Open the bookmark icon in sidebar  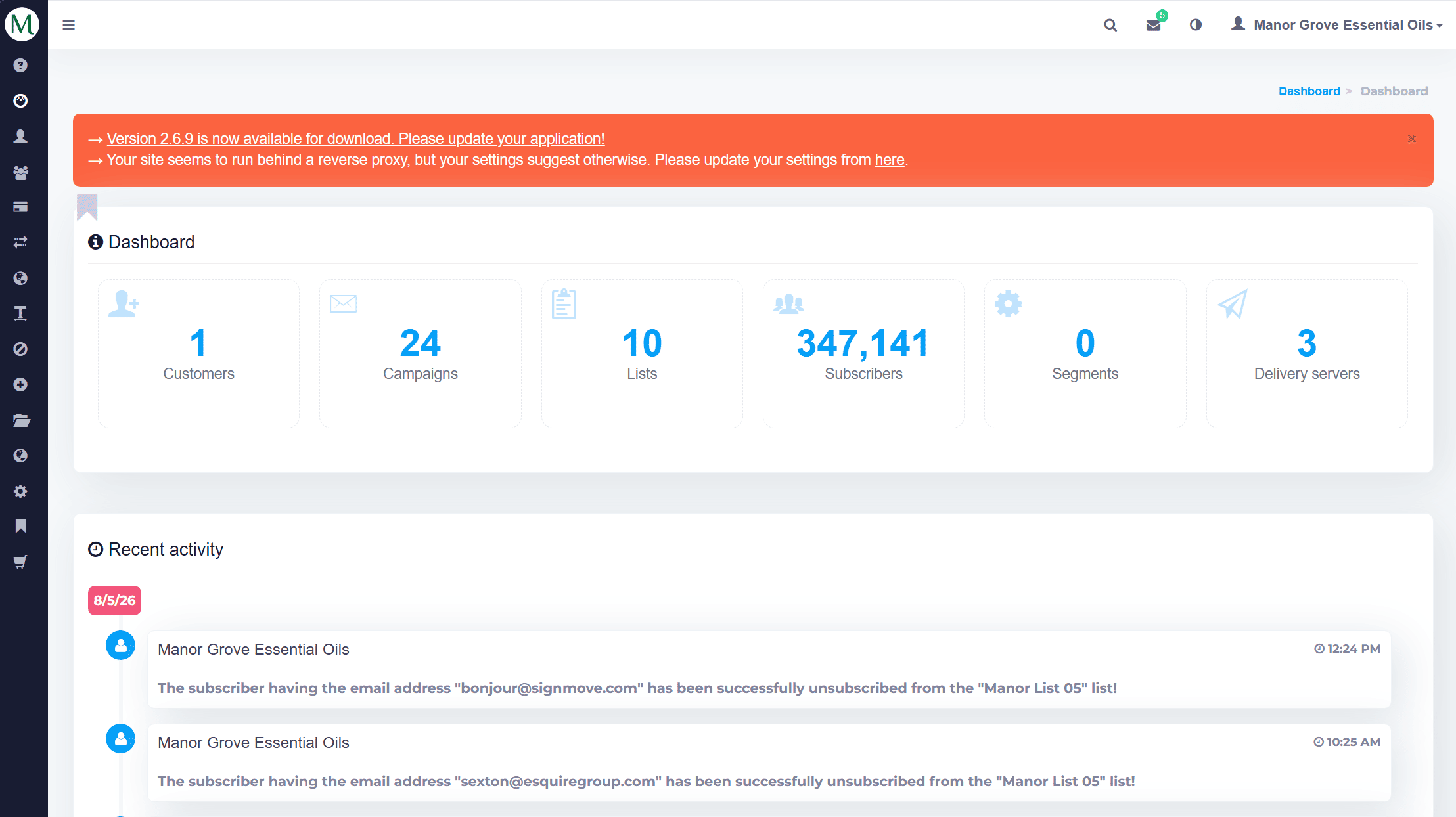(20, 526)
